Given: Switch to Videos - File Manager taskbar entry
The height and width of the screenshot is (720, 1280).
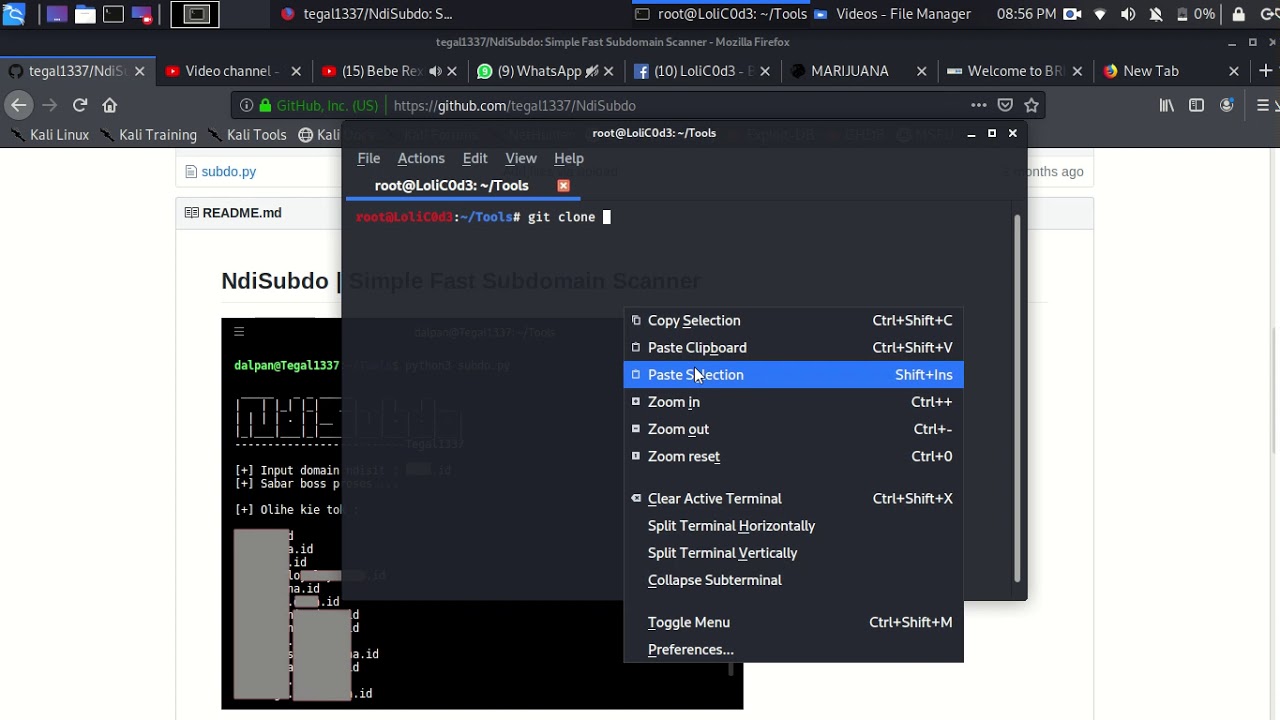Looking at the screenshot, I should tap(892, 14).
